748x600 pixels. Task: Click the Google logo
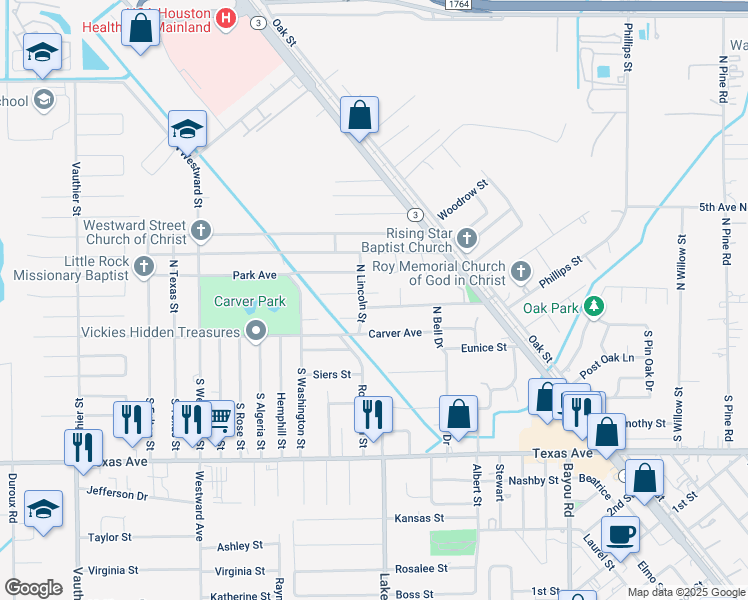pyautogui.click(x=34, y=588)
